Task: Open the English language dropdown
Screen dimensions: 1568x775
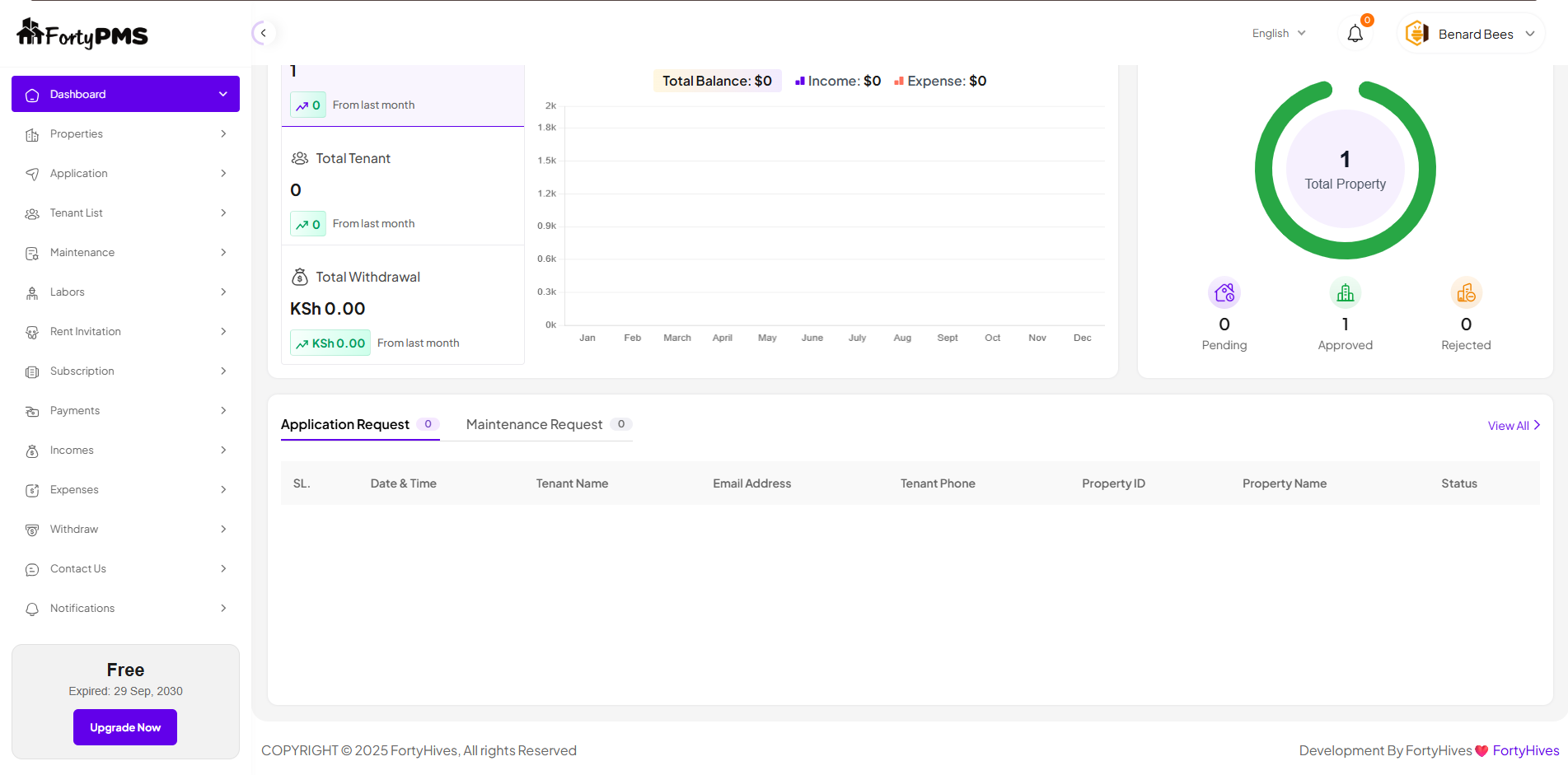Action: pyautogui.click(x=1278, y=34)
